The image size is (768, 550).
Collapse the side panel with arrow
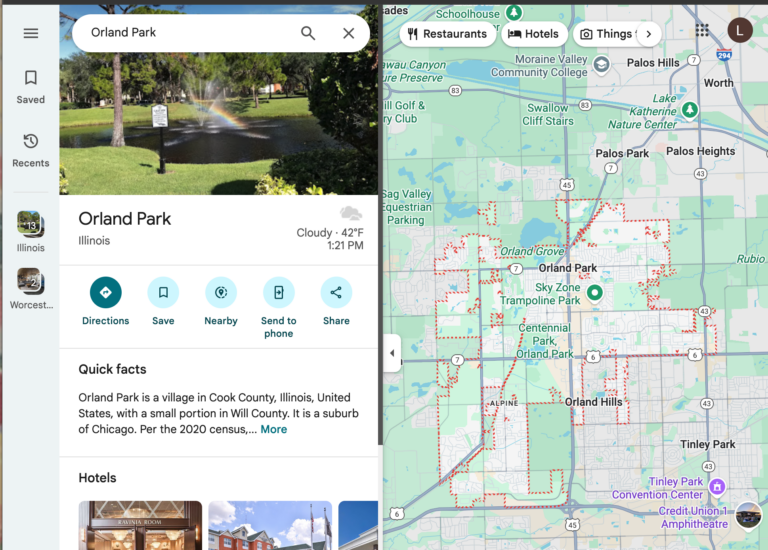tap(391, 353)
